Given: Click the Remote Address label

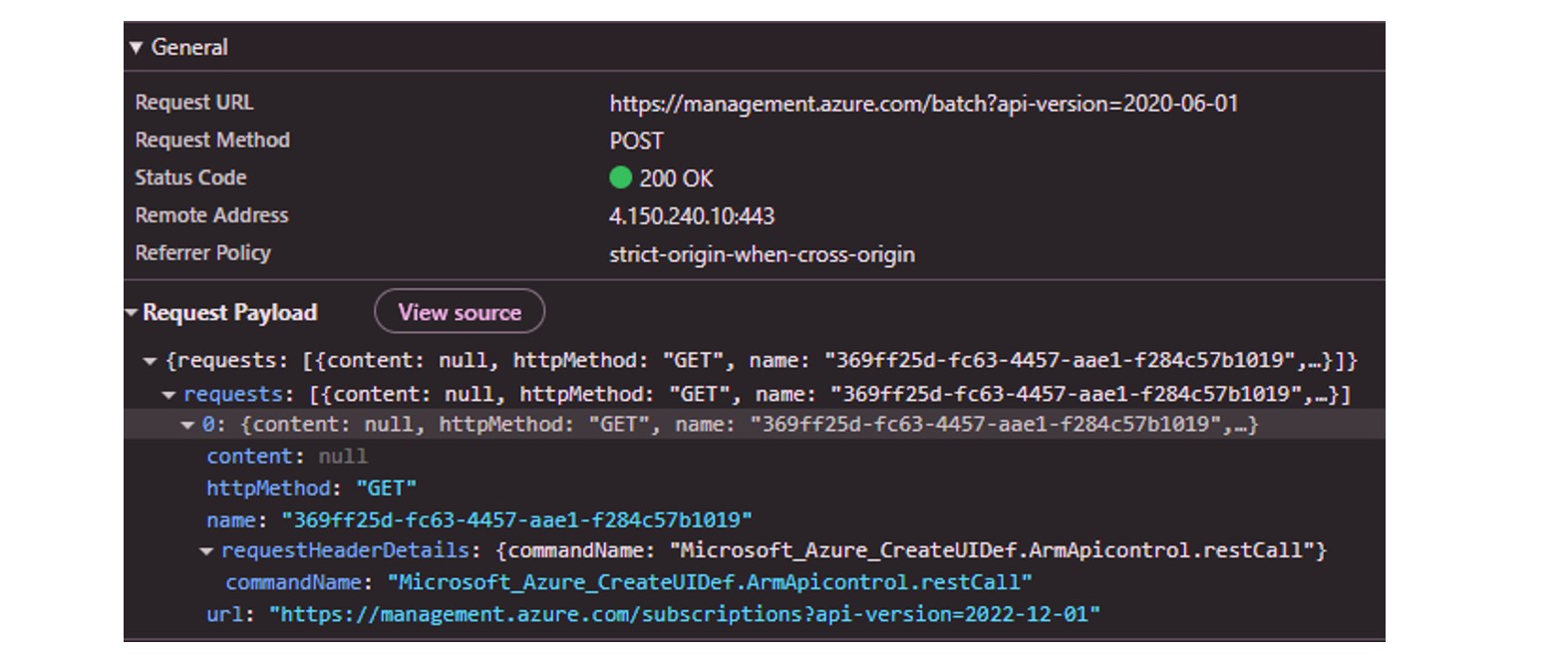Looking at the screenshot, I should [211, 215].
